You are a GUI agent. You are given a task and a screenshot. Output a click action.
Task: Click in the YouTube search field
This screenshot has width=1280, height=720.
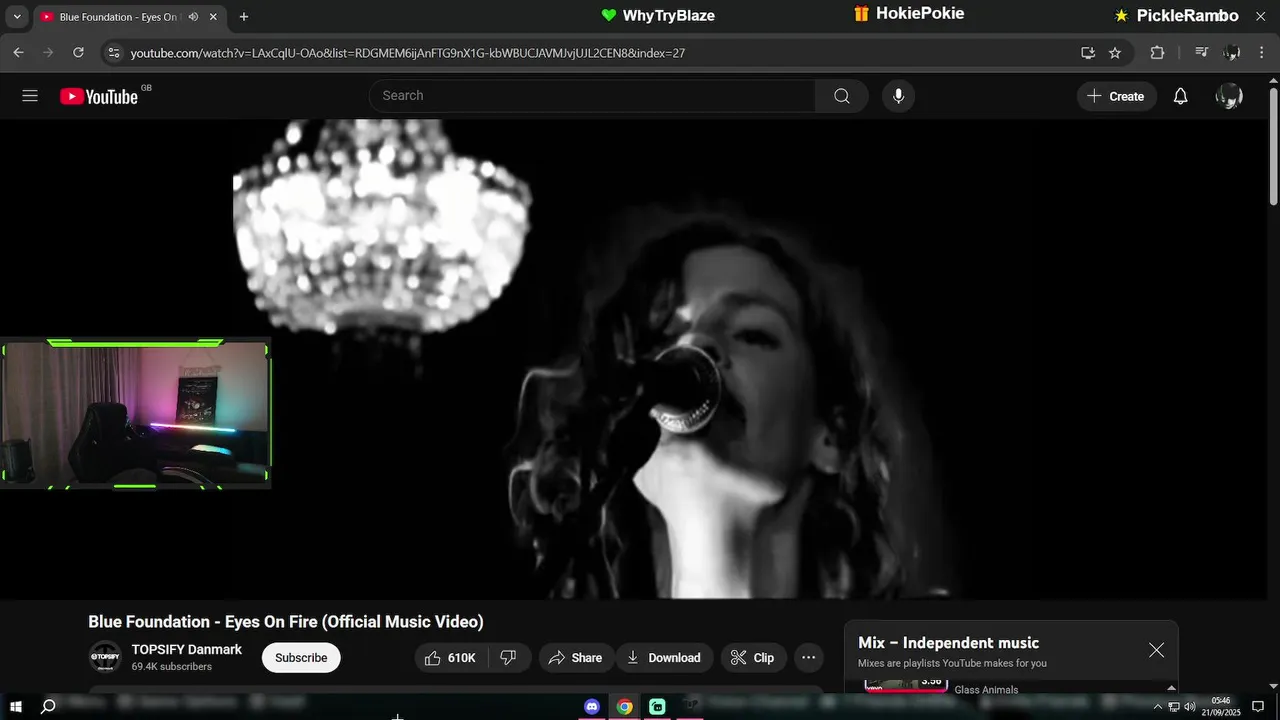pyautogui.click(x=592, y=96)
